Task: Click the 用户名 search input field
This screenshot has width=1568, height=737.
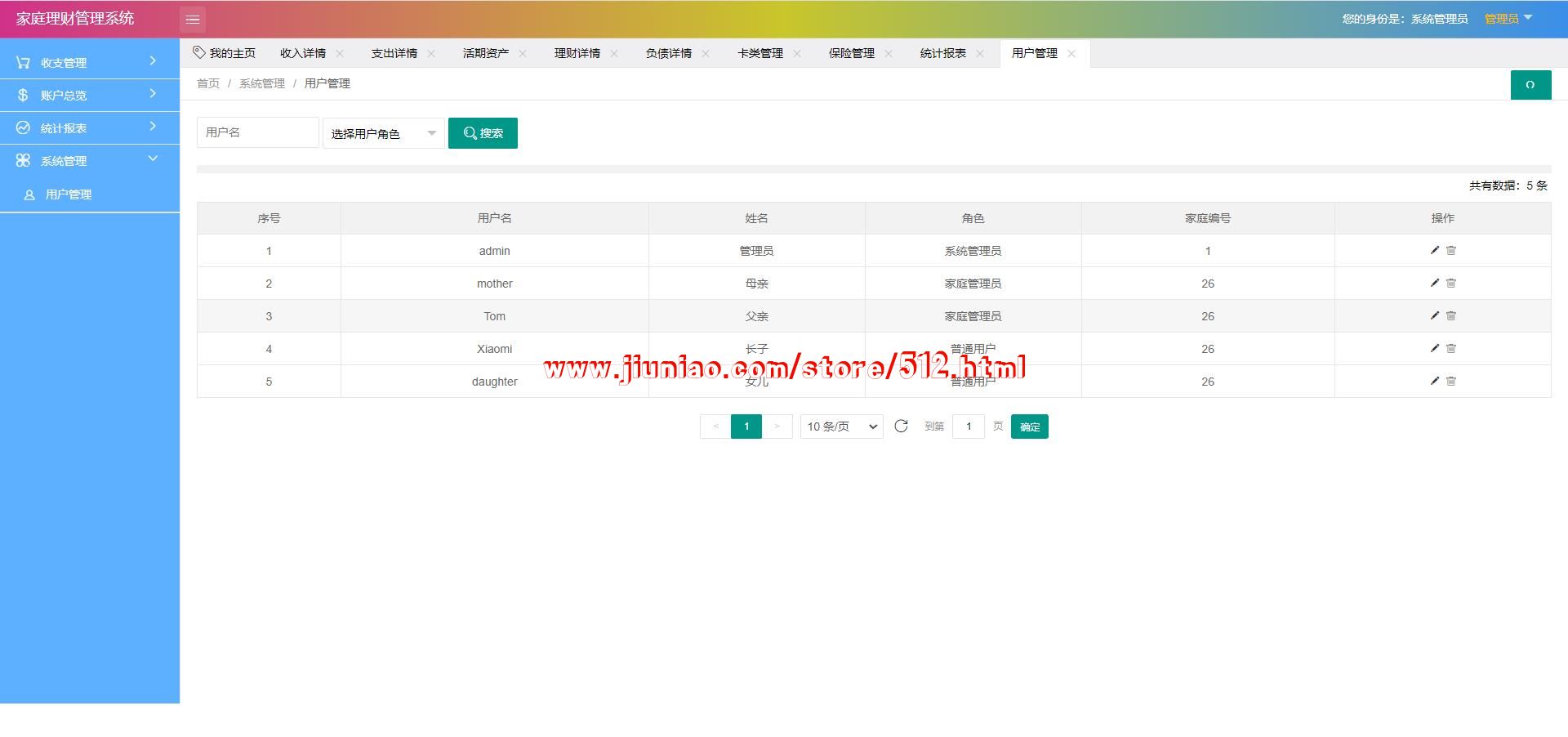Action: (257, 132)
